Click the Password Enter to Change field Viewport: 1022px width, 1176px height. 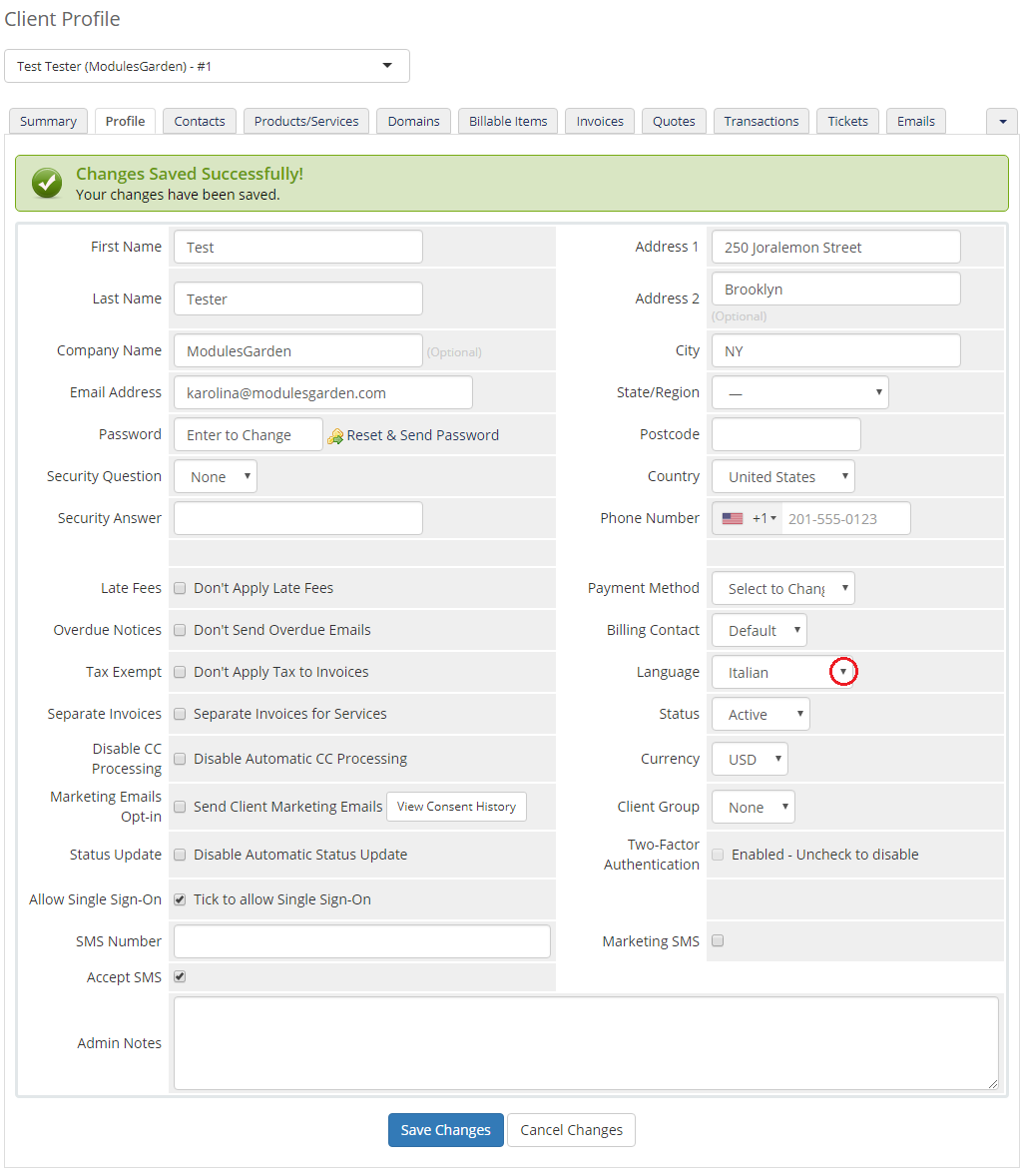coord(249,435)
